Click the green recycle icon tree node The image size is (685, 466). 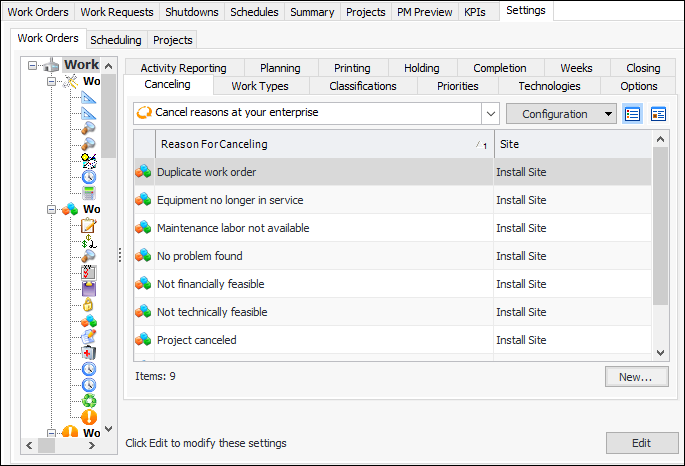[89, 400]
